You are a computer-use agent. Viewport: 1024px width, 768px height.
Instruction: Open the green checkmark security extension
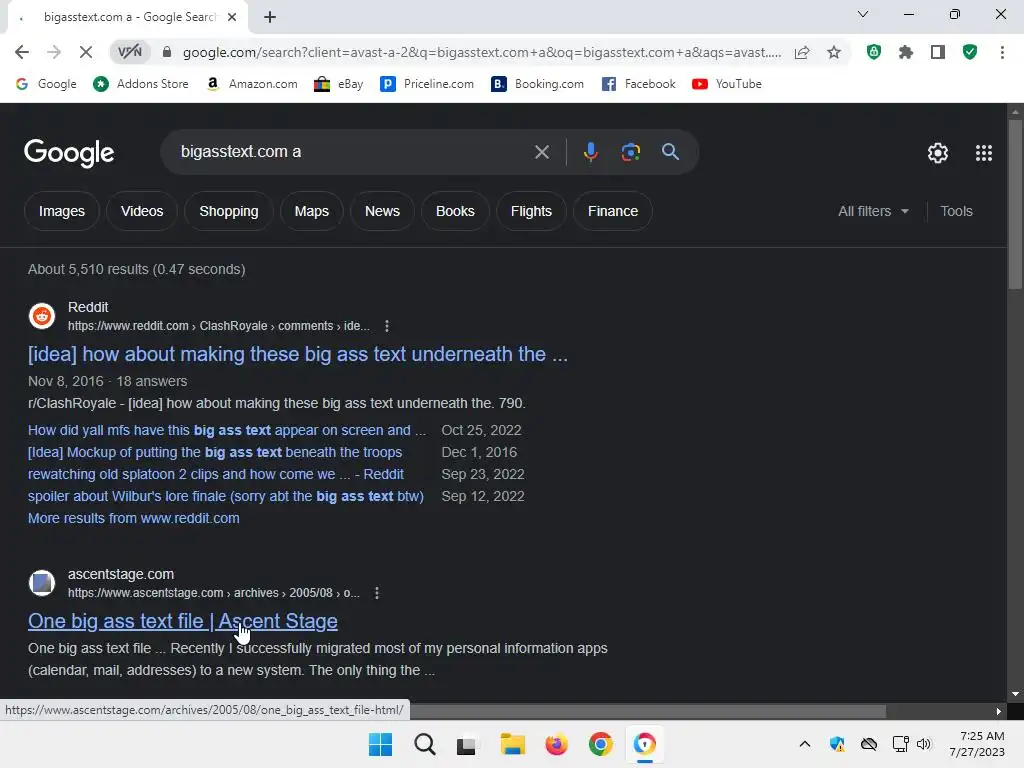970,52
